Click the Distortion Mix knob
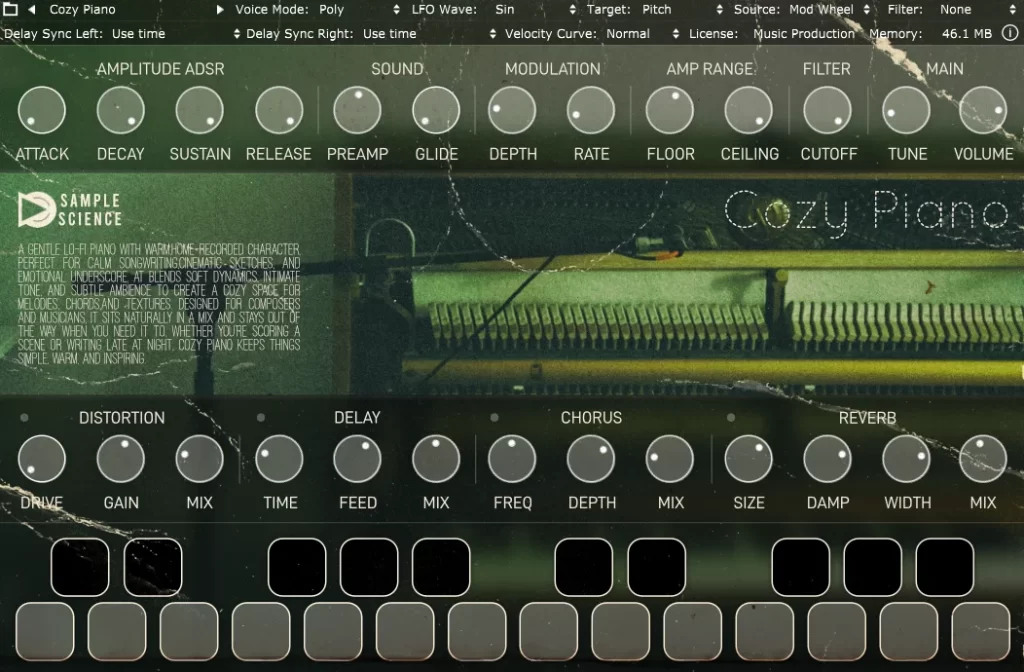Screen dimensions: 1024x672 [200, 459]
